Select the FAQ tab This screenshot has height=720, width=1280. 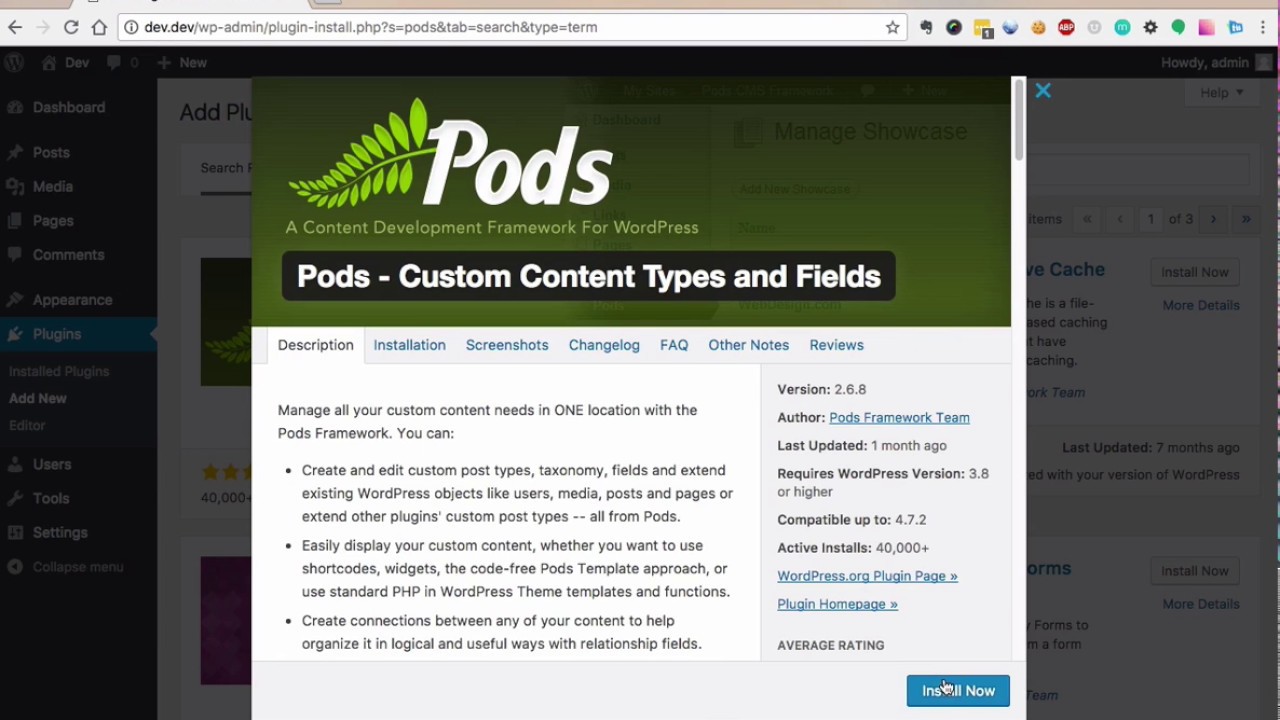(x=674, y=345)
